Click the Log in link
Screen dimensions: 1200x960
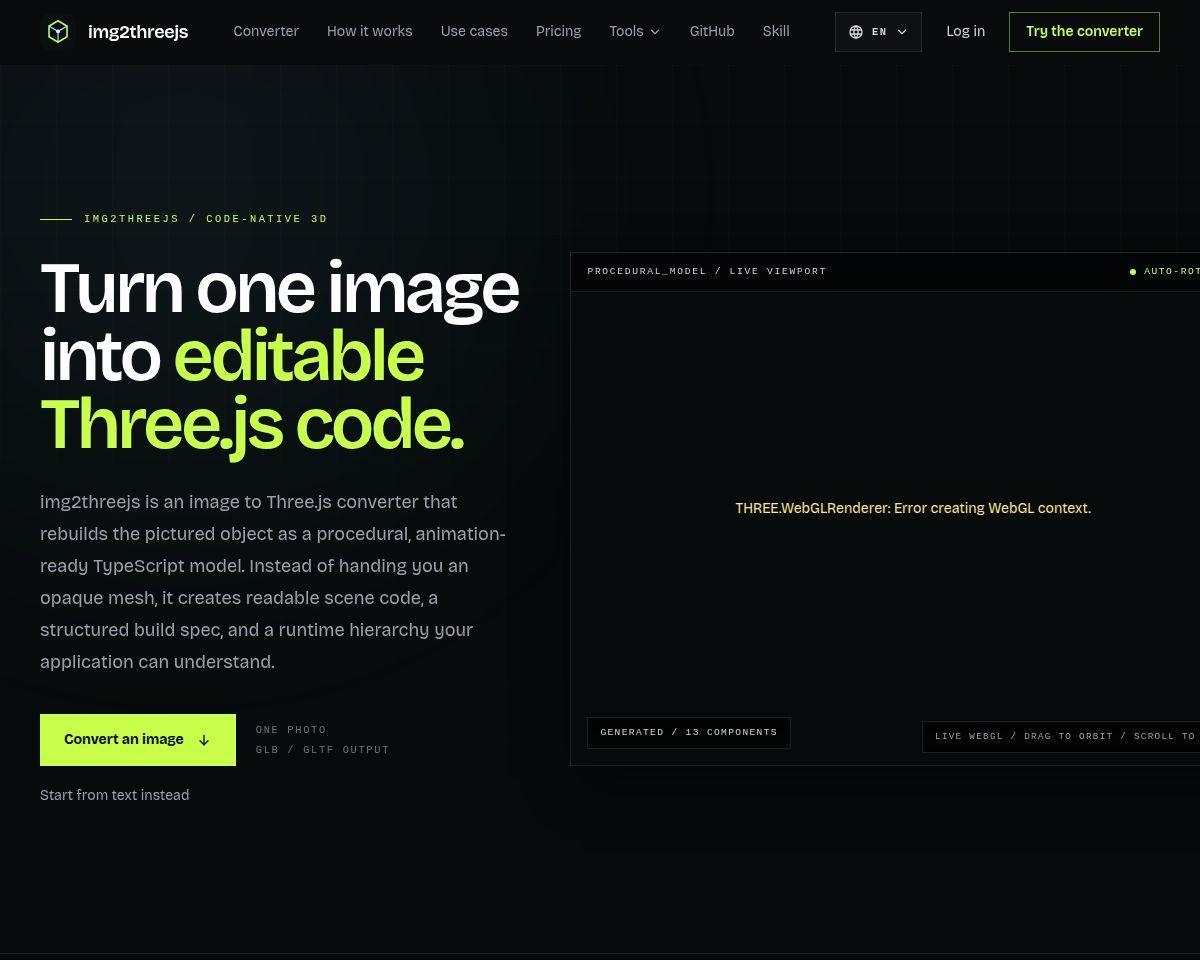(965, 31)
